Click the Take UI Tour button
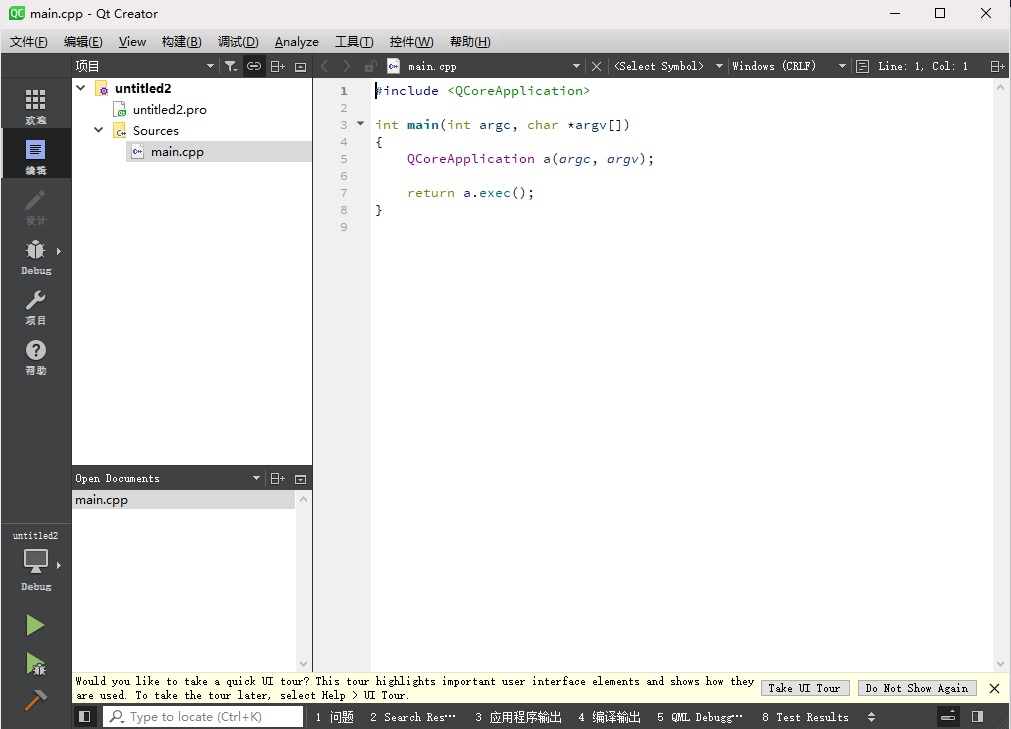1011x729 pixels. tap(805, 688)
